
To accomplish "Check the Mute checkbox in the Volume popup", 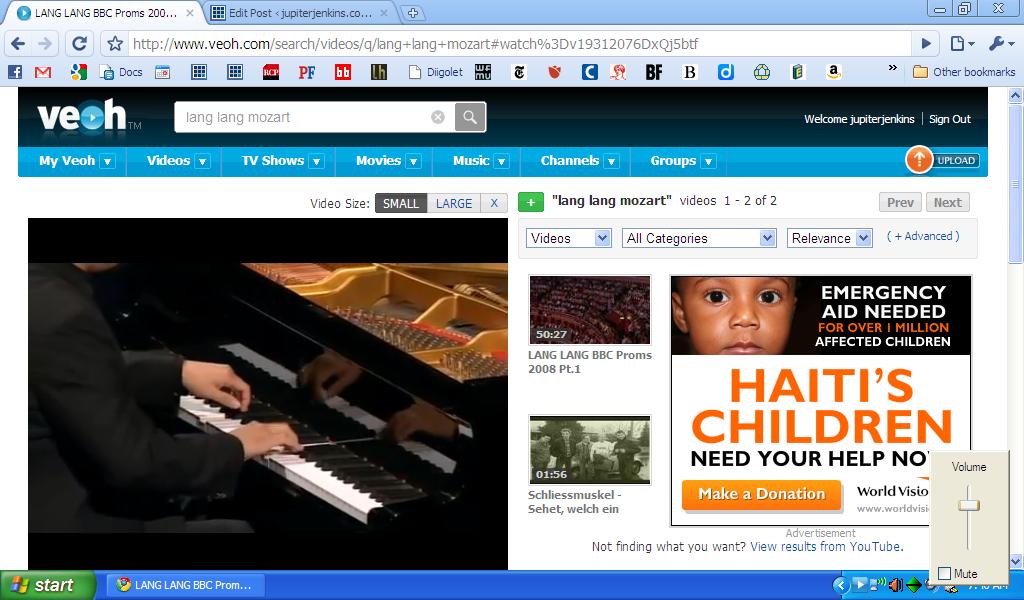I will click(x=945, y=573).
